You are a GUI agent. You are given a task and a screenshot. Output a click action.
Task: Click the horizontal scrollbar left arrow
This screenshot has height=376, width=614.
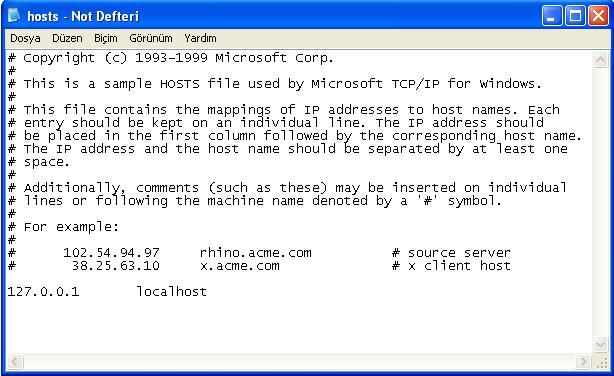pyautogui.click(x=15, y=361)
